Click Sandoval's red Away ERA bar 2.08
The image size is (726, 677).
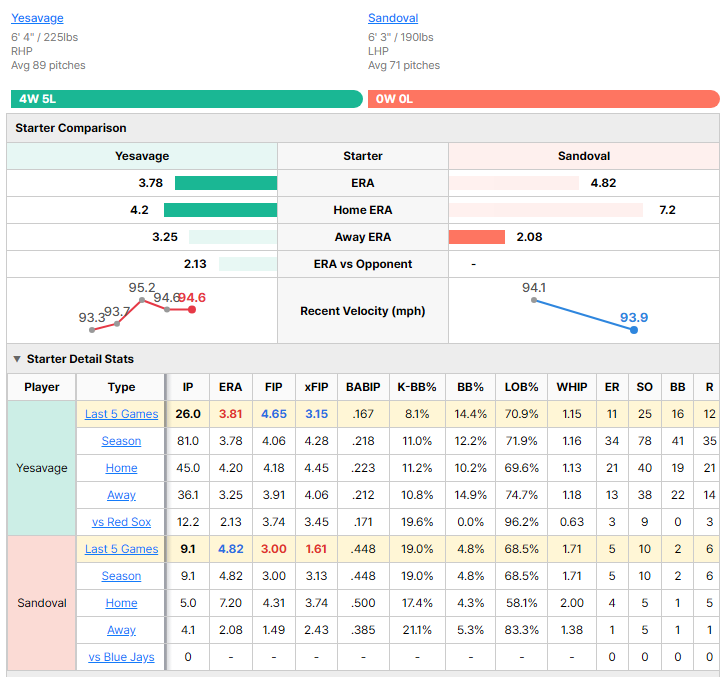477,237
